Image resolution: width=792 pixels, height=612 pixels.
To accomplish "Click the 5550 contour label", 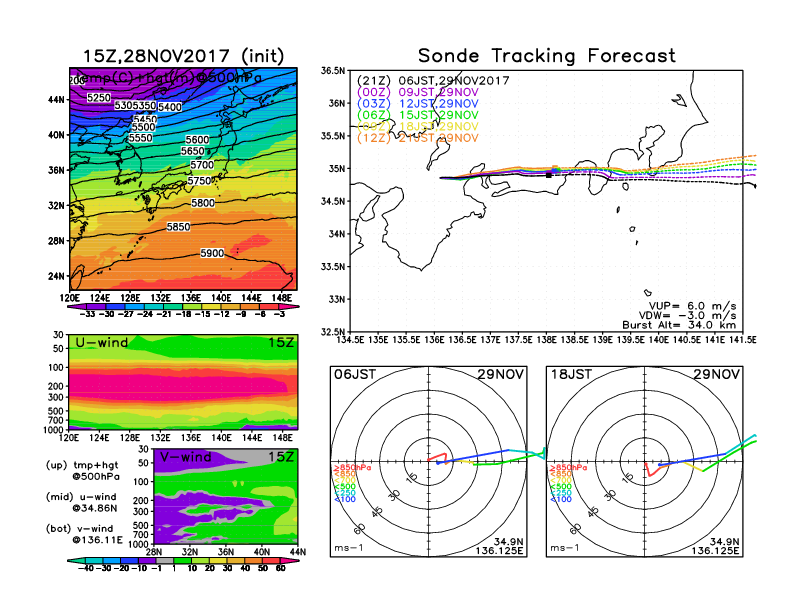I will point(140,138).
